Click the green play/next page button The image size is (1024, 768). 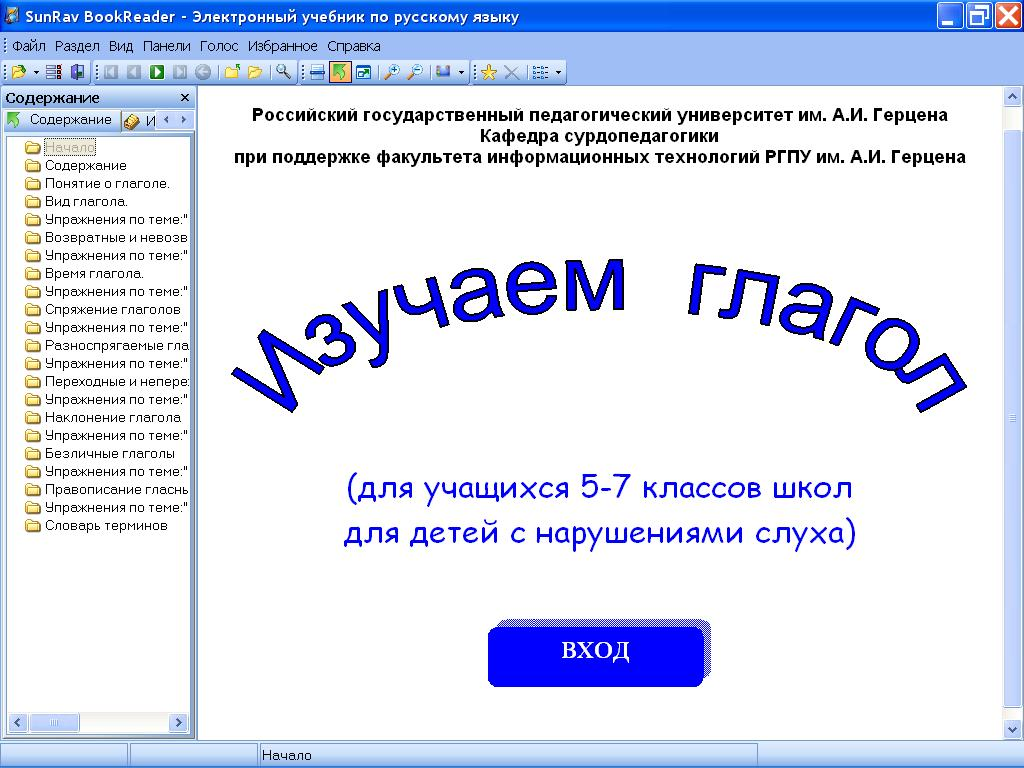coord(157,72)
